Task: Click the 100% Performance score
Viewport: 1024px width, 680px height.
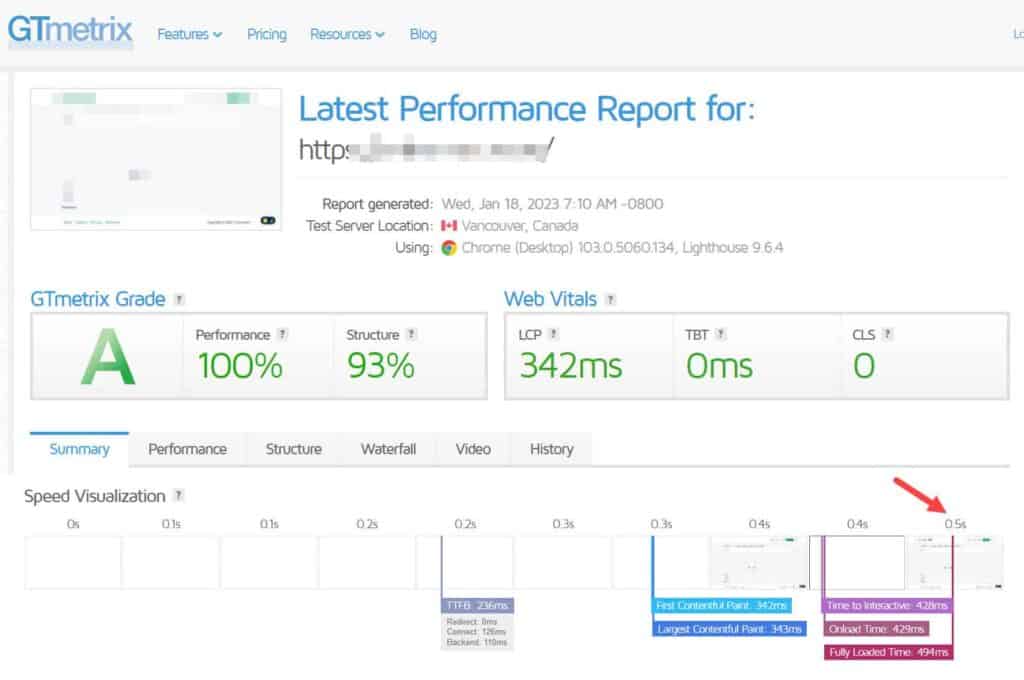Action: (x=240, y=366)
